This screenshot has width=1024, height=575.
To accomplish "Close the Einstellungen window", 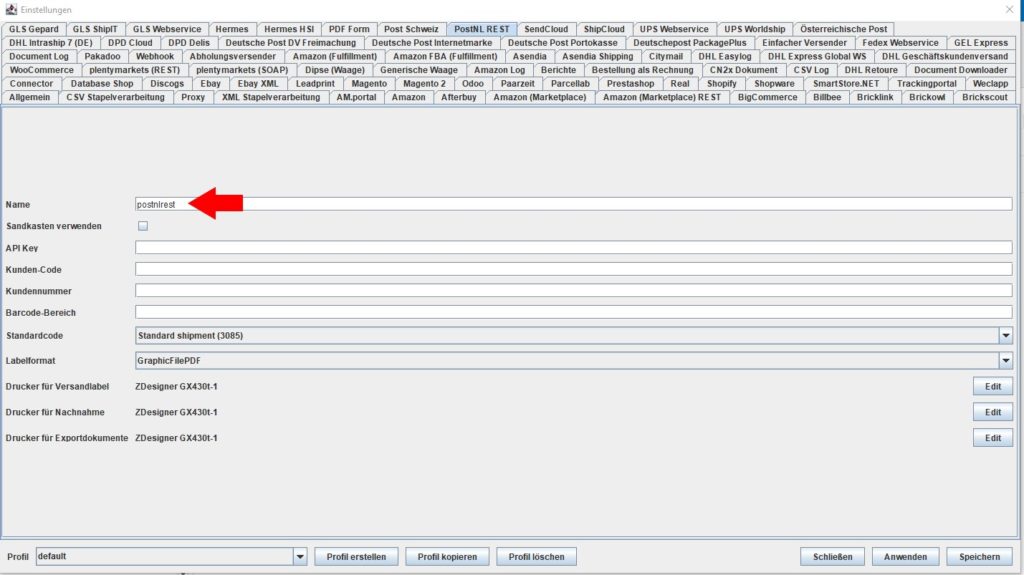I will [1009, 9].
